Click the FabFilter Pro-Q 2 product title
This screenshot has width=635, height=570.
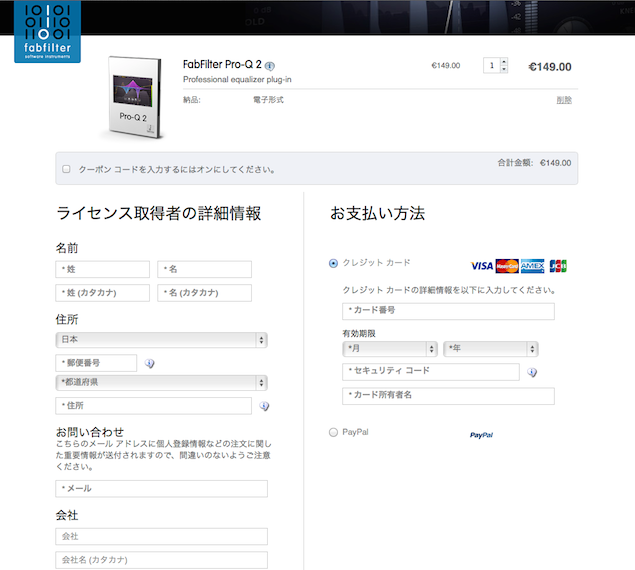pos(222,64)
